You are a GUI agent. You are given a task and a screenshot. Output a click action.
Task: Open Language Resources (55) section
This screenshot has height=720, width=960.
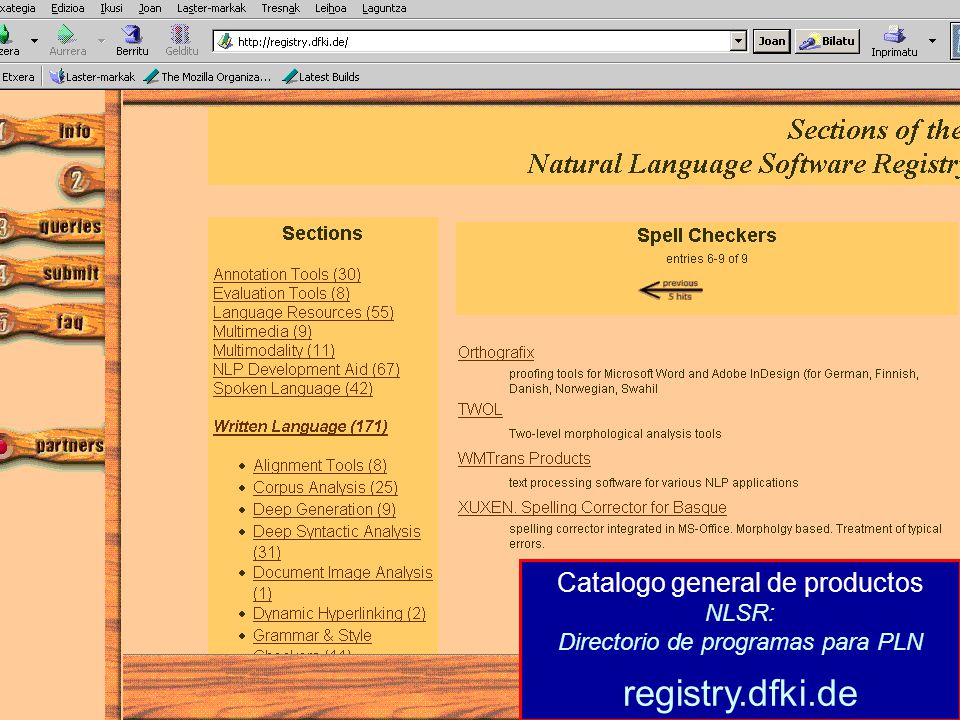pyautogui.click(x=304, y=312)
